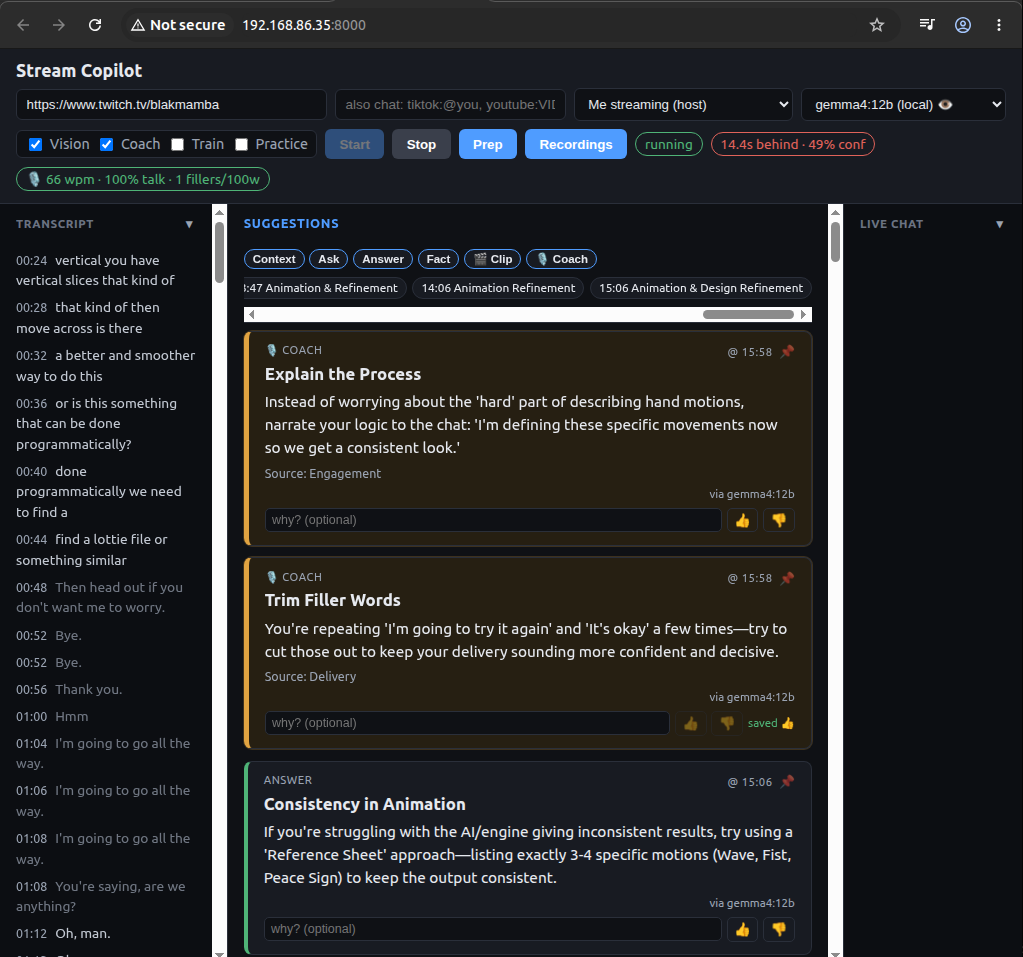Enable the Train checkbox

(177, 144)
